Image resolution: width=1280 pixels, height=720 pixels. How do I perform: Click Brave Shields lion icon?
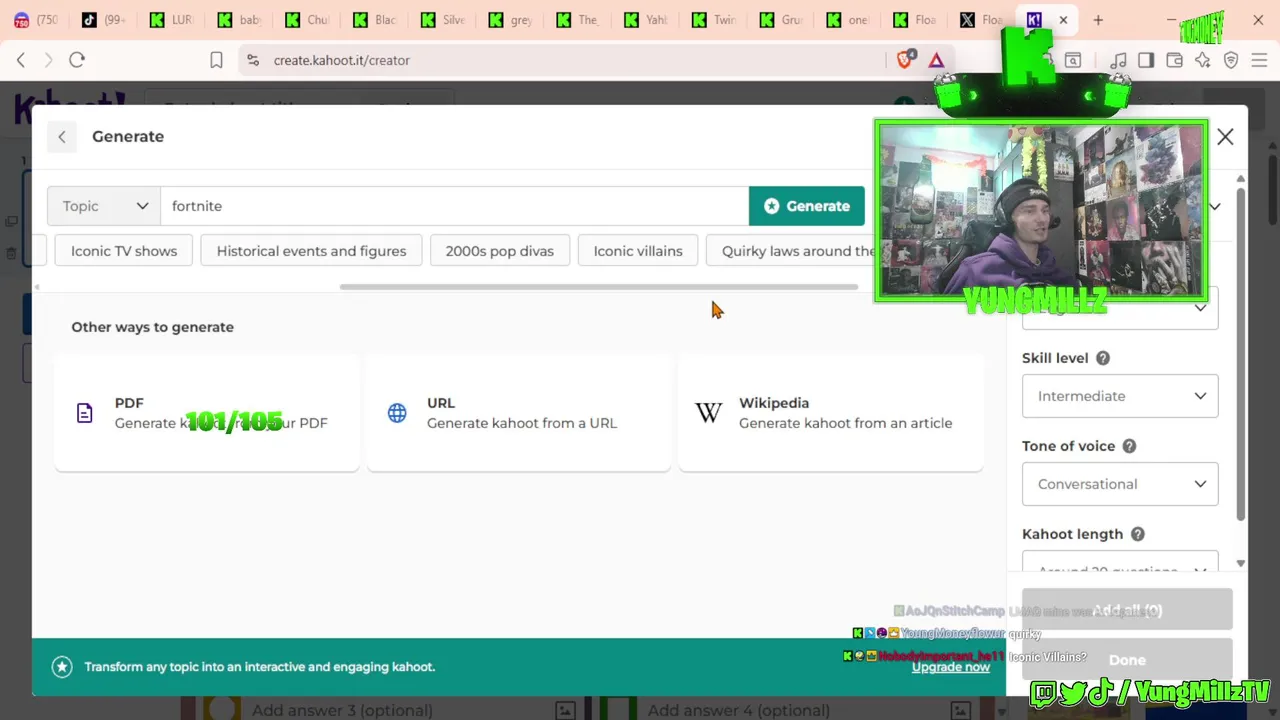(x=905, y=60)
